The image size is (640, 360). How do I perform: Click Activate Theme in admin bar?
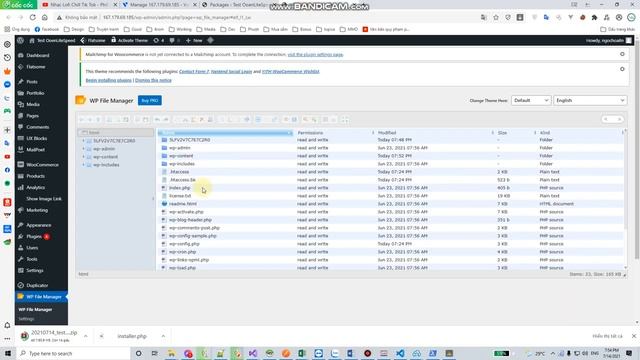pyautogui.click(x=129, y=40)
